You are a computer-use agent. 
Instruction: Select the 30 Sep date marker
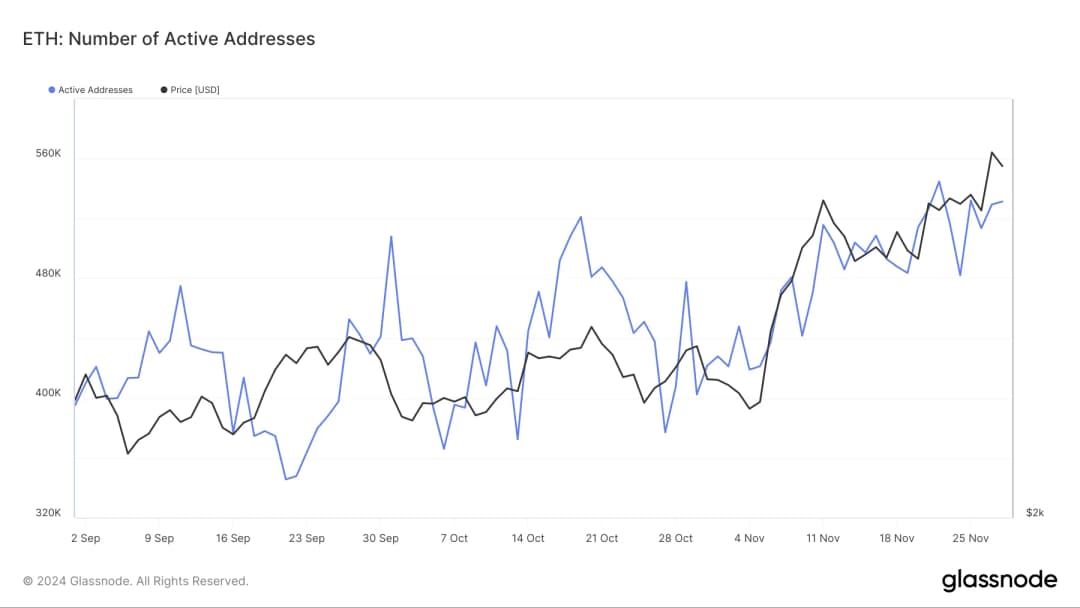click(x=381, y=538)
